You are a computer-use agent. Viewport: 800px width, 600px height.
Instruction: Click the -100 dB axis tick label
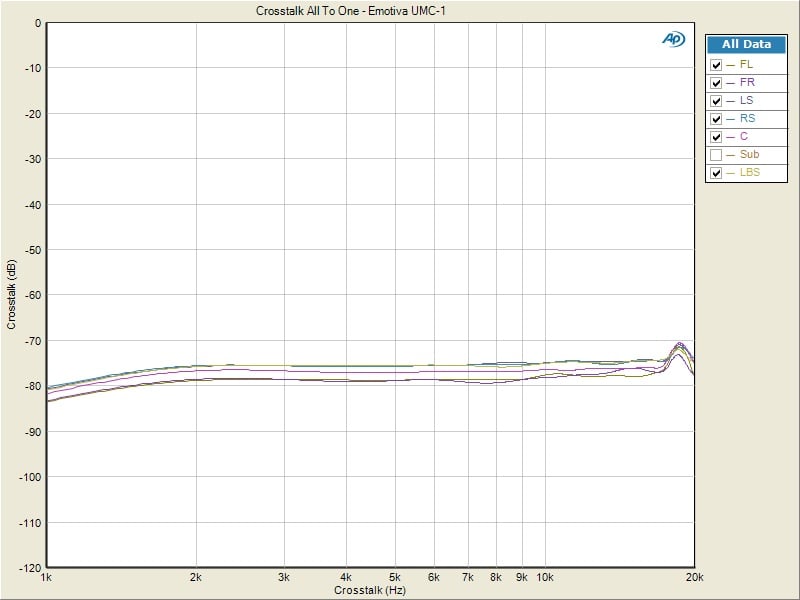[30, 477]
